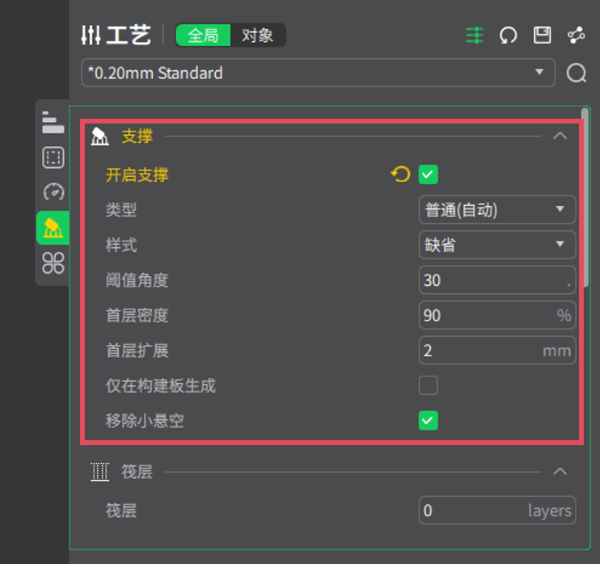The width and height of the screenshot is (600, 564).
Task: Click the 仅在构建板生成 label
Action: [161, 386]
